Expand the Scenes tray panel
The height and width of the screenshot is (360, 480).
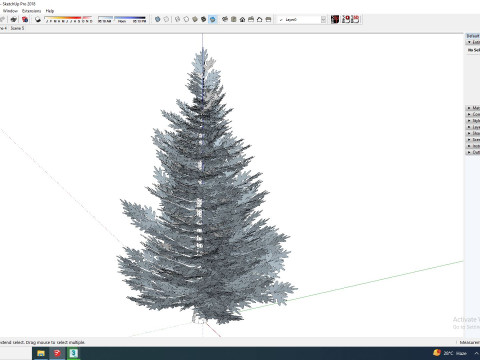(x=473, y=140)
